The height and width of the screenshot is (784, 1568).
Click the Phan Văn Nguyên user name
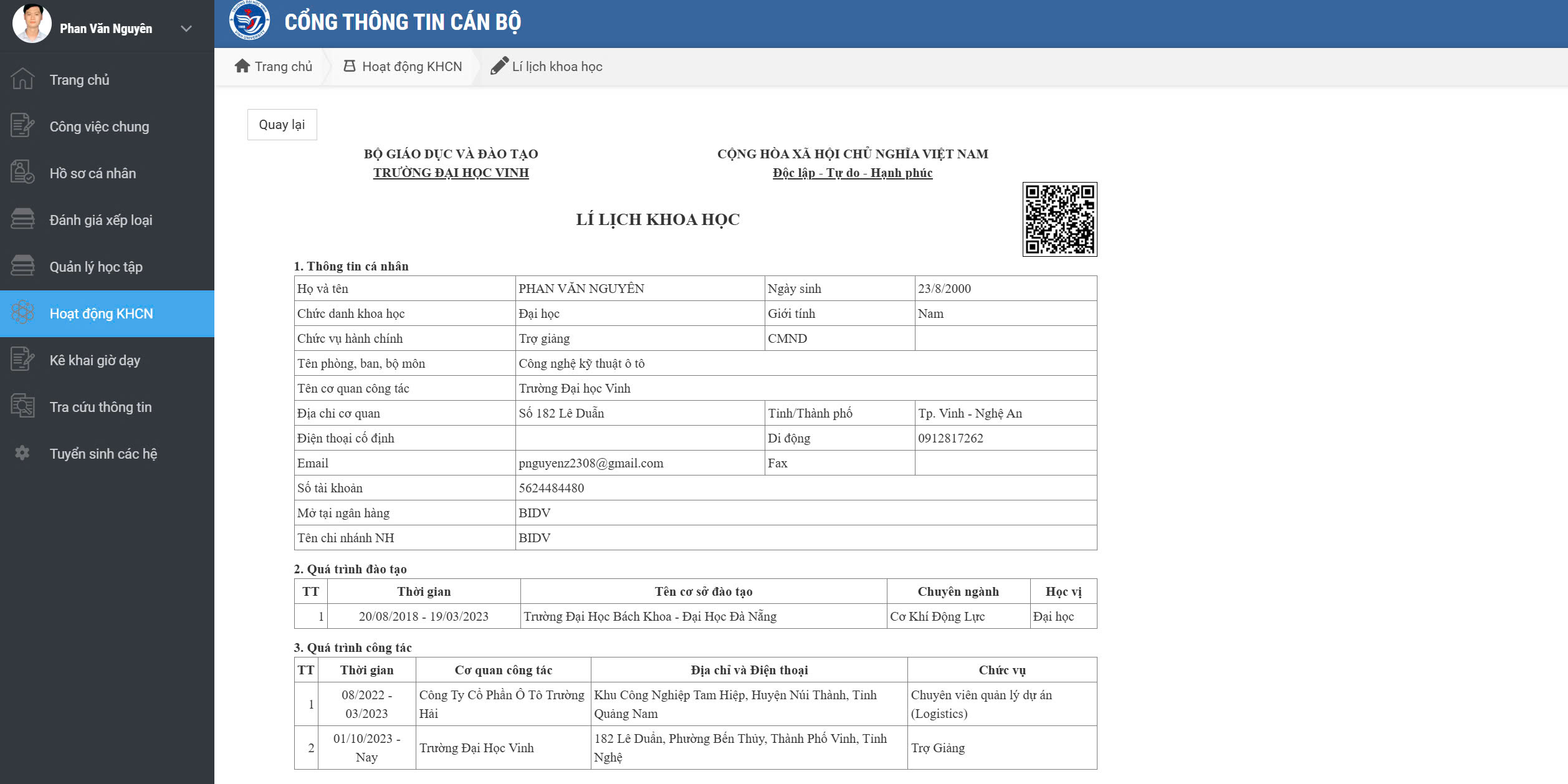click(x=106, y=29)
